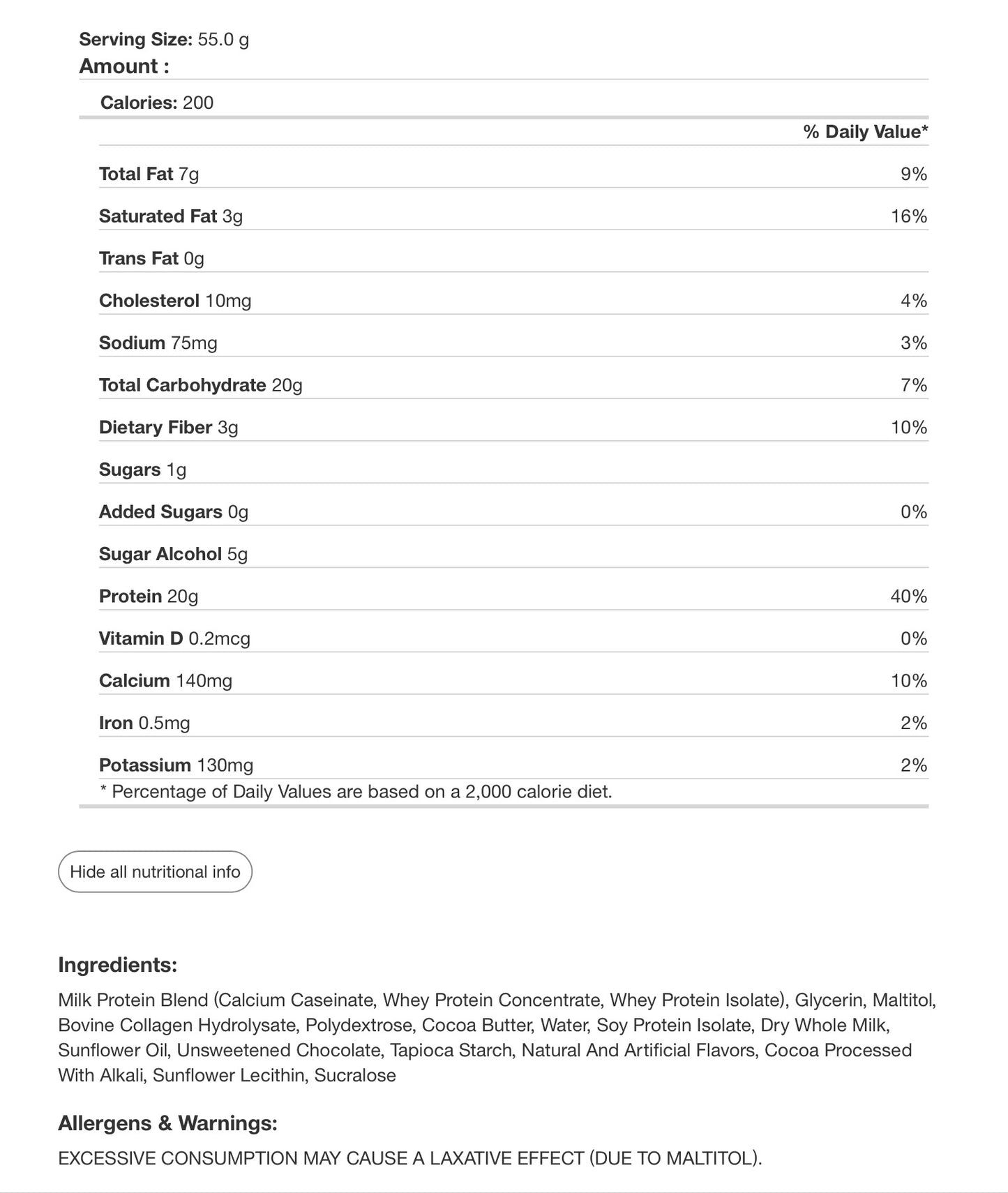Click the Sugar Alcohol 5g entry
Image resolution: width=1008 pixels, height=1193 pixels.
(174, 554)
